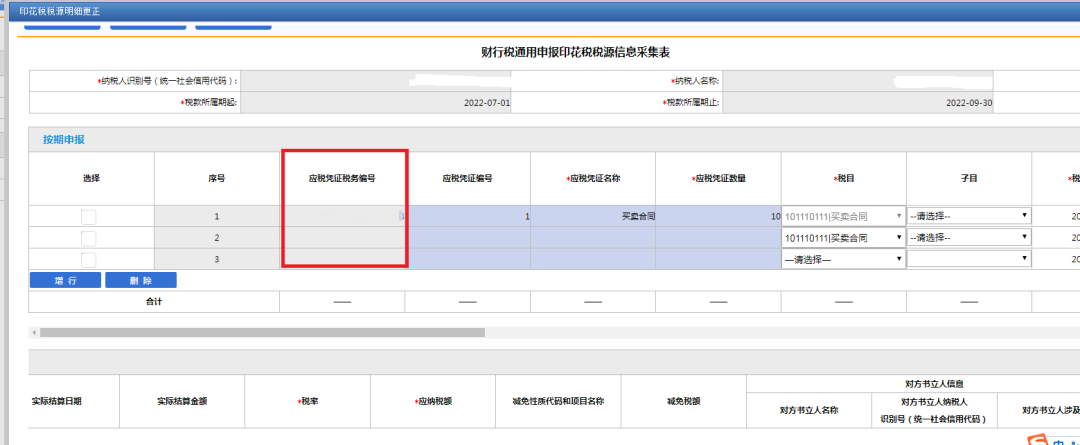Click the 应税凭证编号 column header

point(468,178)
